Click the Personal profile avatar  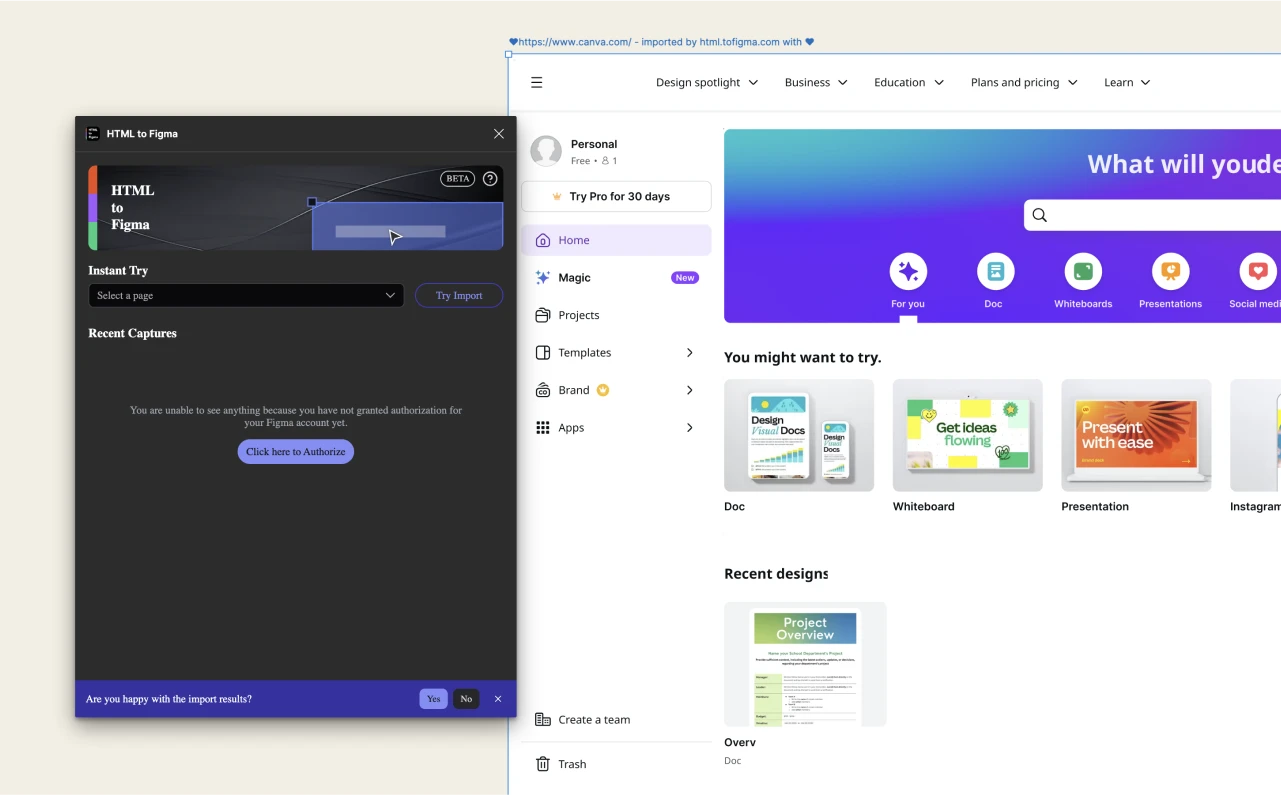[x=546, y=152]
